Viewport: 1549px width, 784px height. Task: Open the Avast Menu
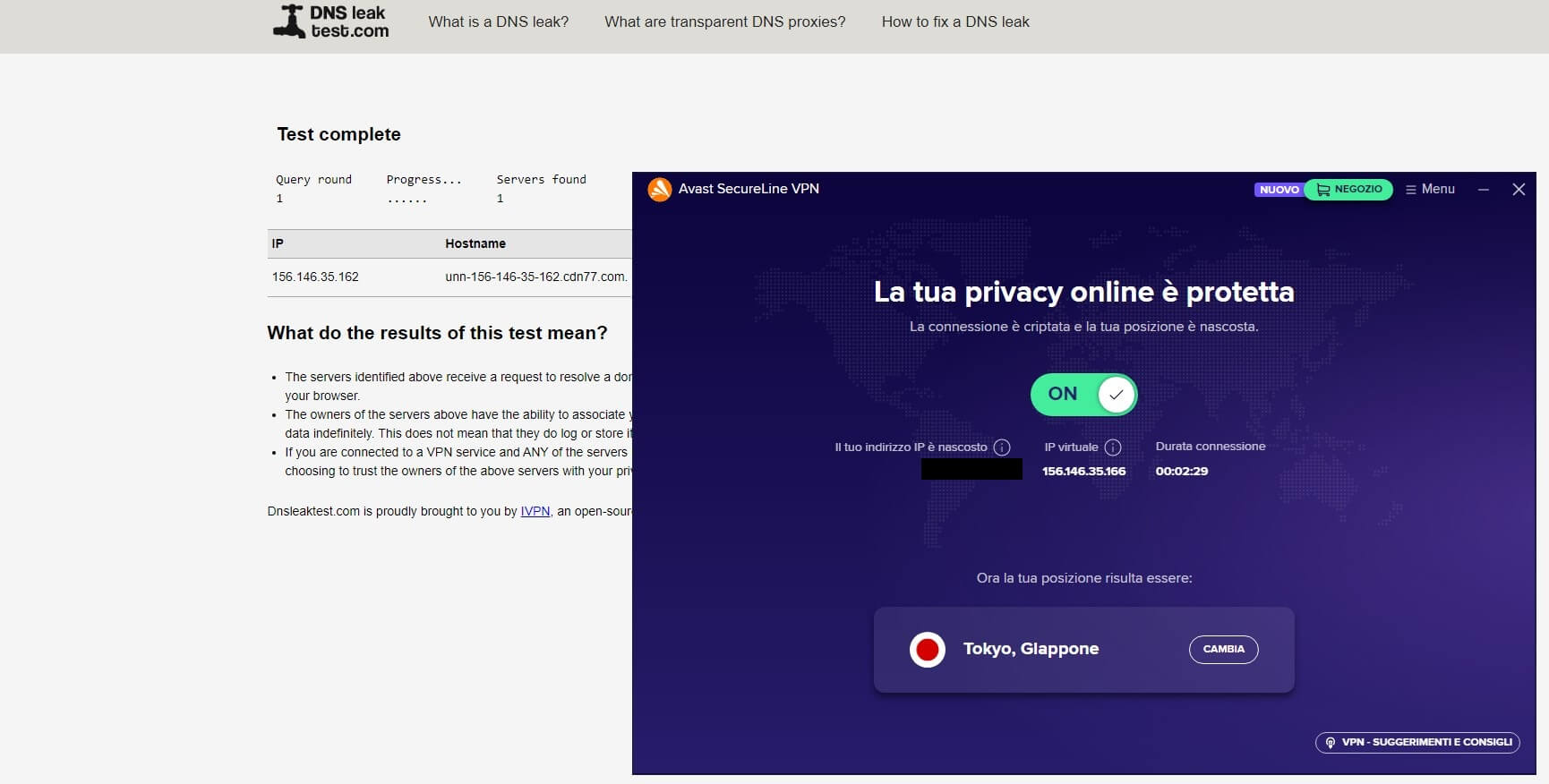click(1430, 189)
